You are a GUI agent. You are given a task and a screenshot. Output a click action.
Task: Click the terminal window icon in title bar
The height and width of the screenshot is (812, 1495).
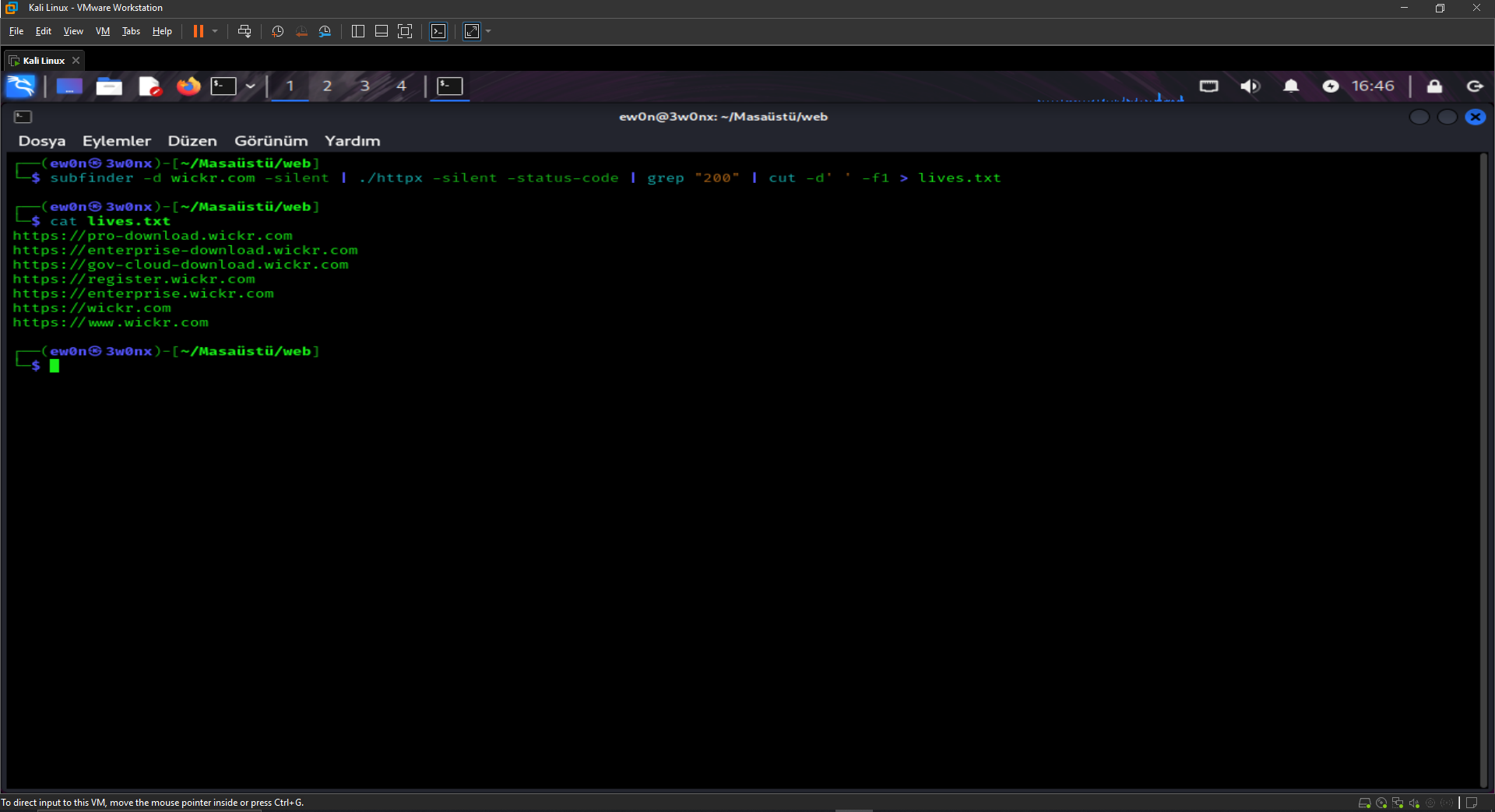pos(23,117)
